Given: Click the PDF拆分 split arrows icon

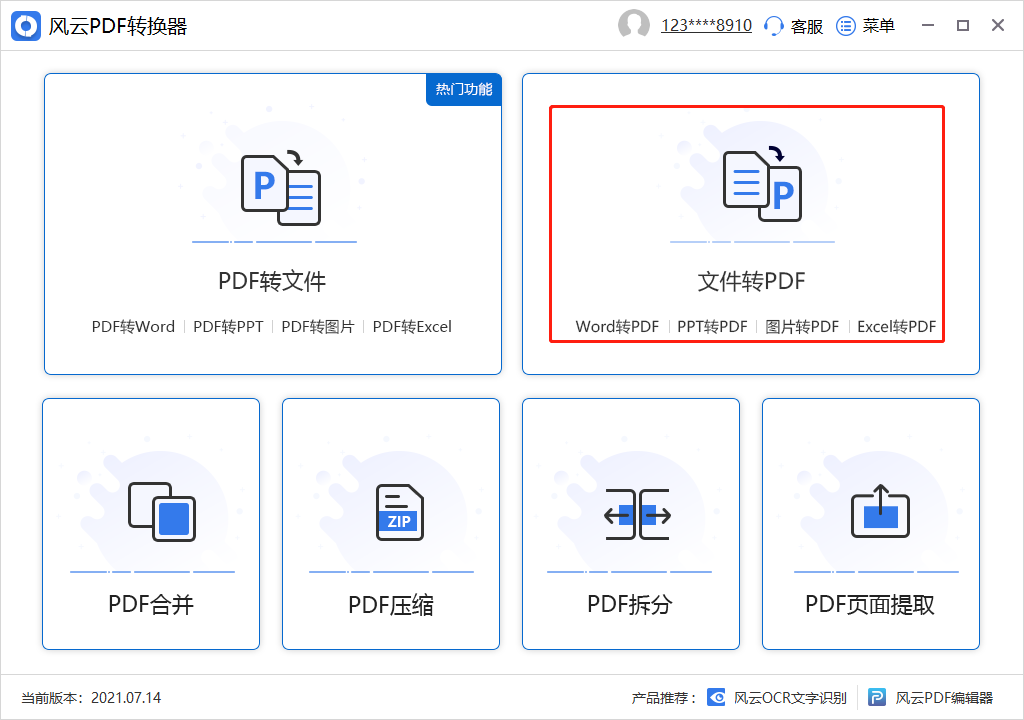Looking at the screenshot, I should (x=637, y=514).
